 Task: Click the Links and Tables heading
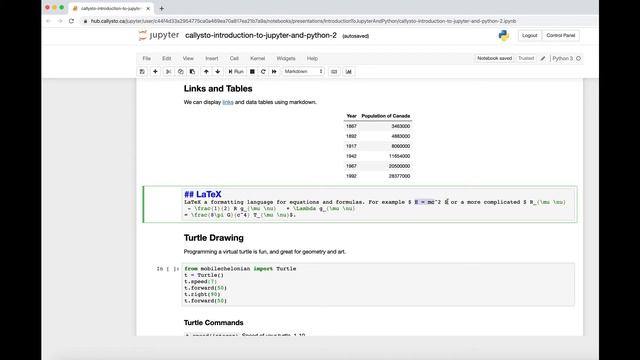click(218, 89)
